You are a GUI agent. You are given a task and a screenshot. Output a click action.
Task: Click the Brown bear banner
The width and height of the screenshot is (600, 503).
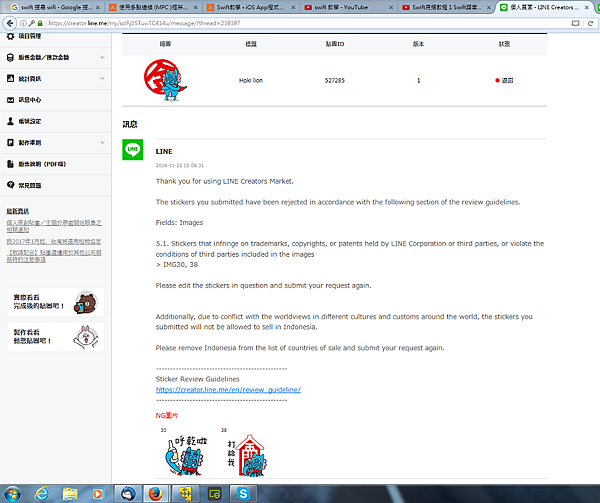pos(55,302)
